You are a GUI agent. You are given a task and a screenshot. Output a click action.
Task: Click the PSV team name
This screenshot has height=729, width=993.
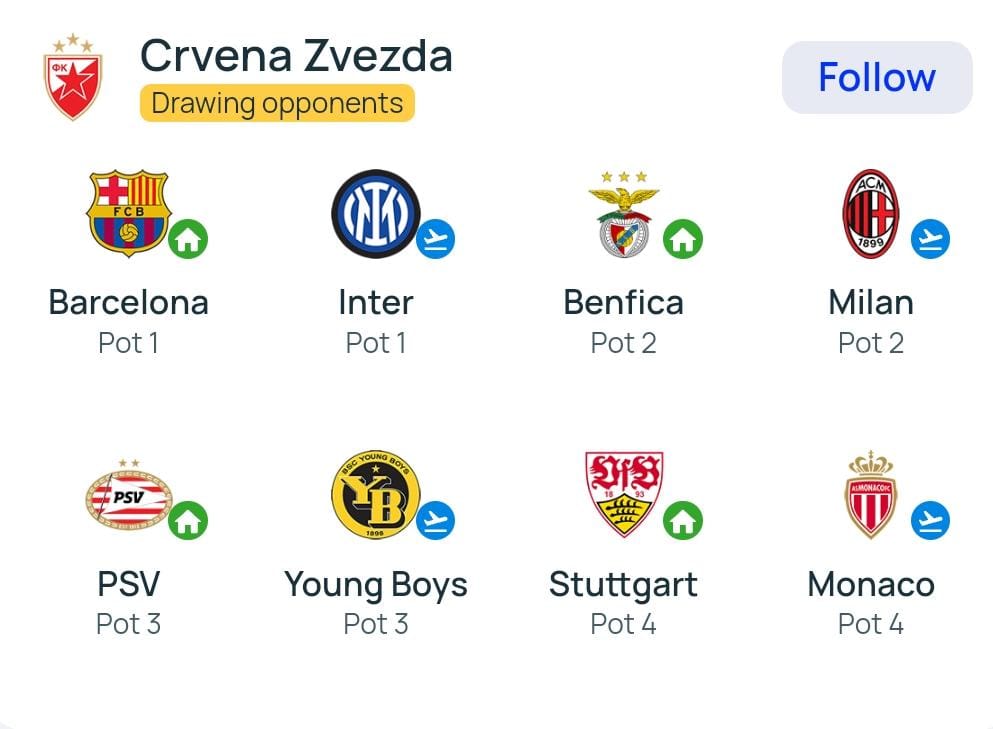128,584
